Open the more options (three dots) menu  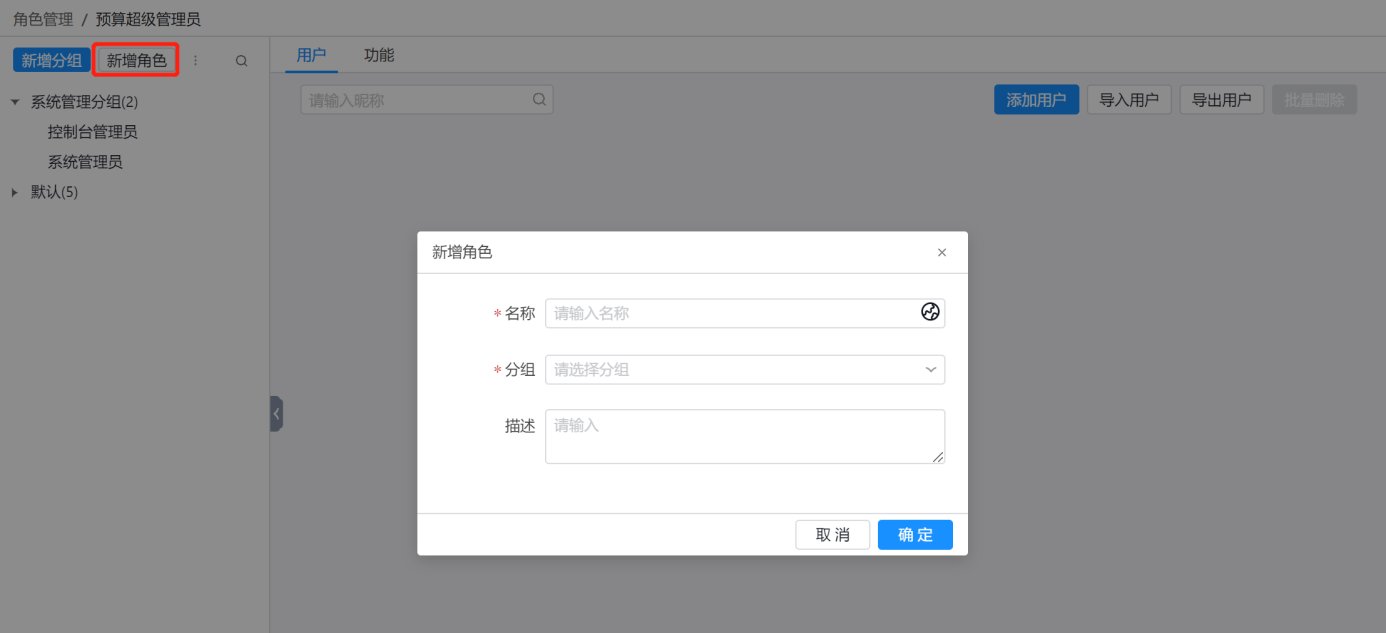tap(196, 61)
